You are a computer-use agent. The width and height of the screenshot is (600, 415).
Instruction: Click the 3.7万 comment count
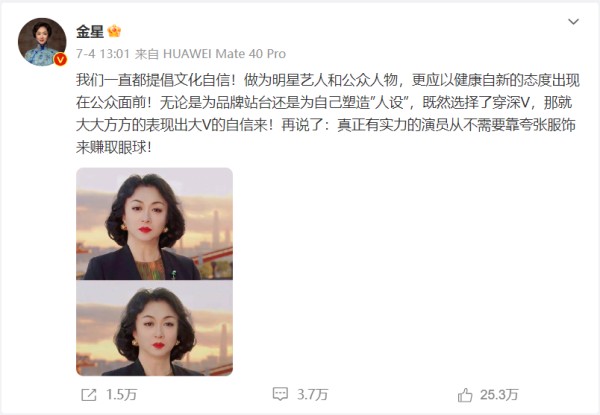click(x=313, y=394)
